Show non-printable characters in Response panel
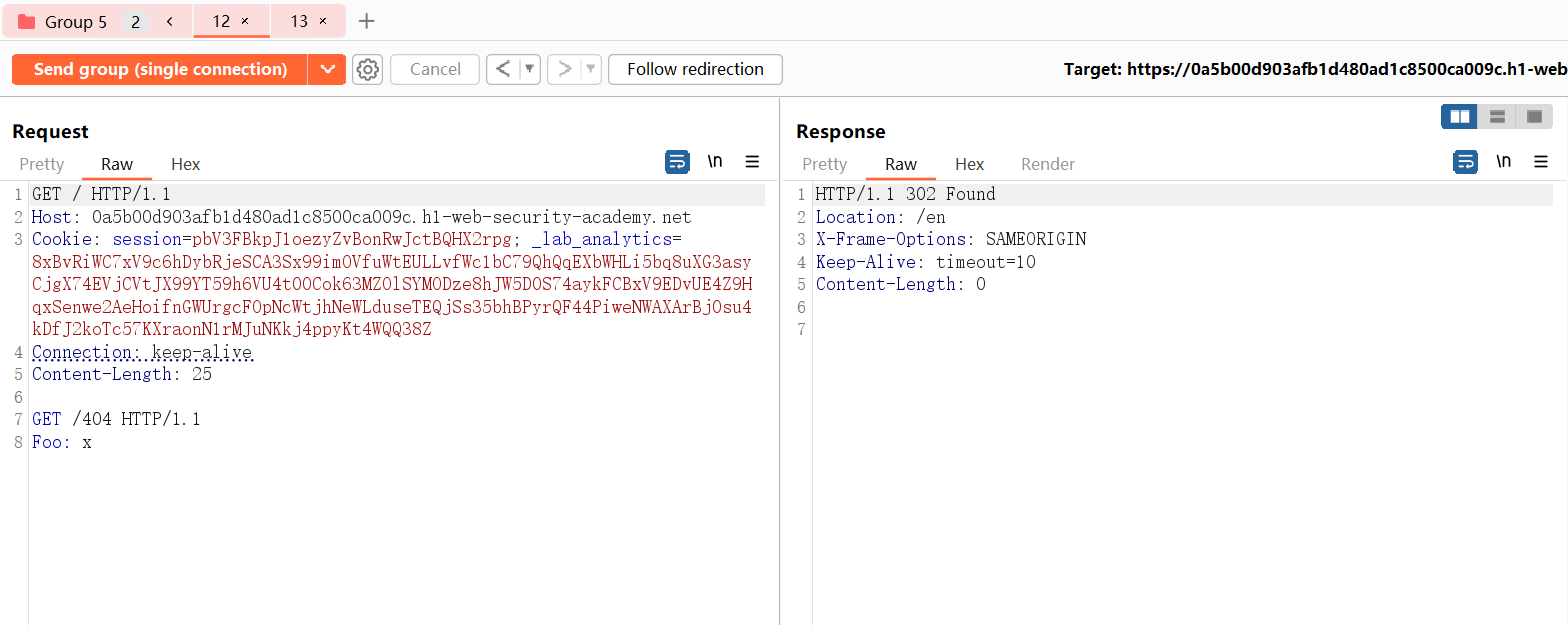This screenshot has width=1568, height=625. 1503,162
